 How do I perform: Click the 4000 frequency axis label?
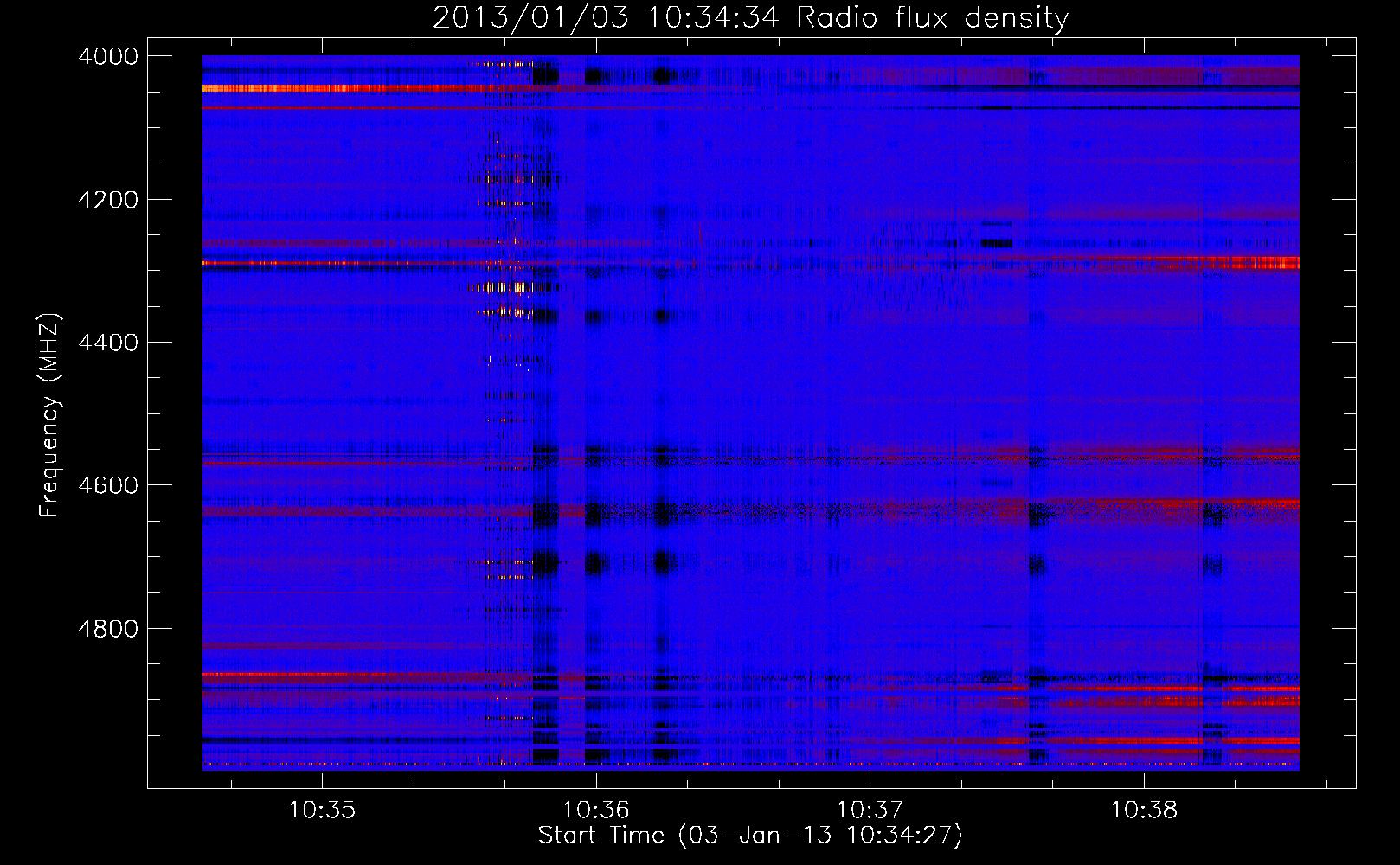tap(108, 56)
